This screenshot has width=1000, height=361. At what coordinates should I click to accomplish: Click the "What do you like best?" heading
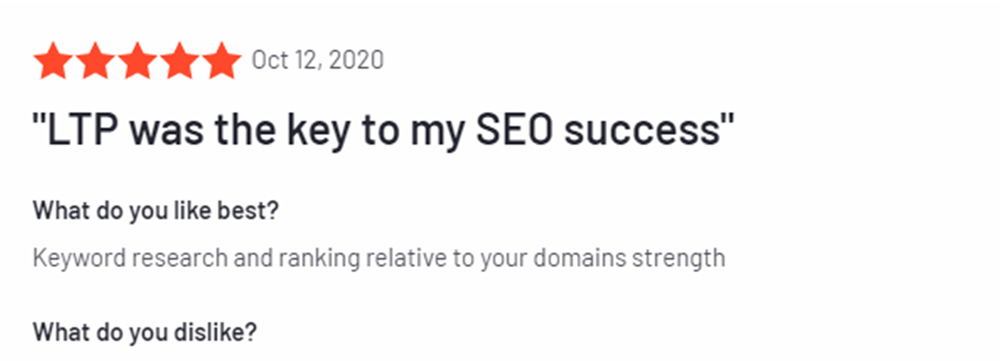[156, 210]
